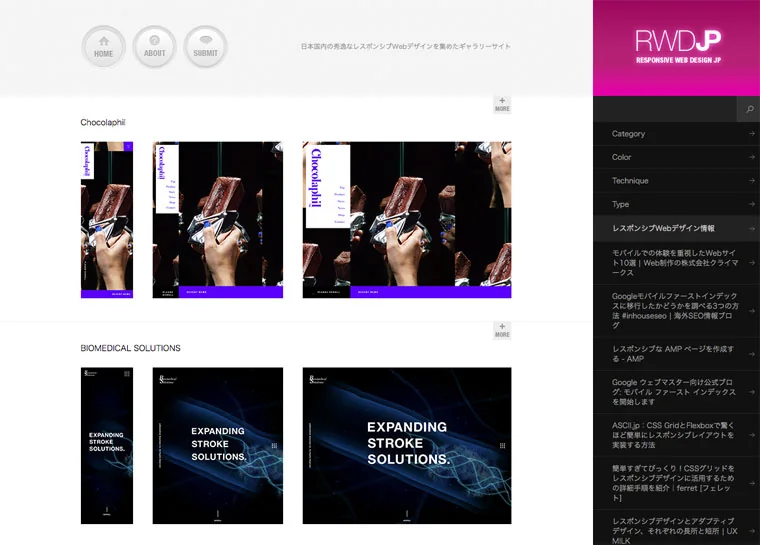Open レスポンシブWebデザイン情報 section

tap(677, 228)
